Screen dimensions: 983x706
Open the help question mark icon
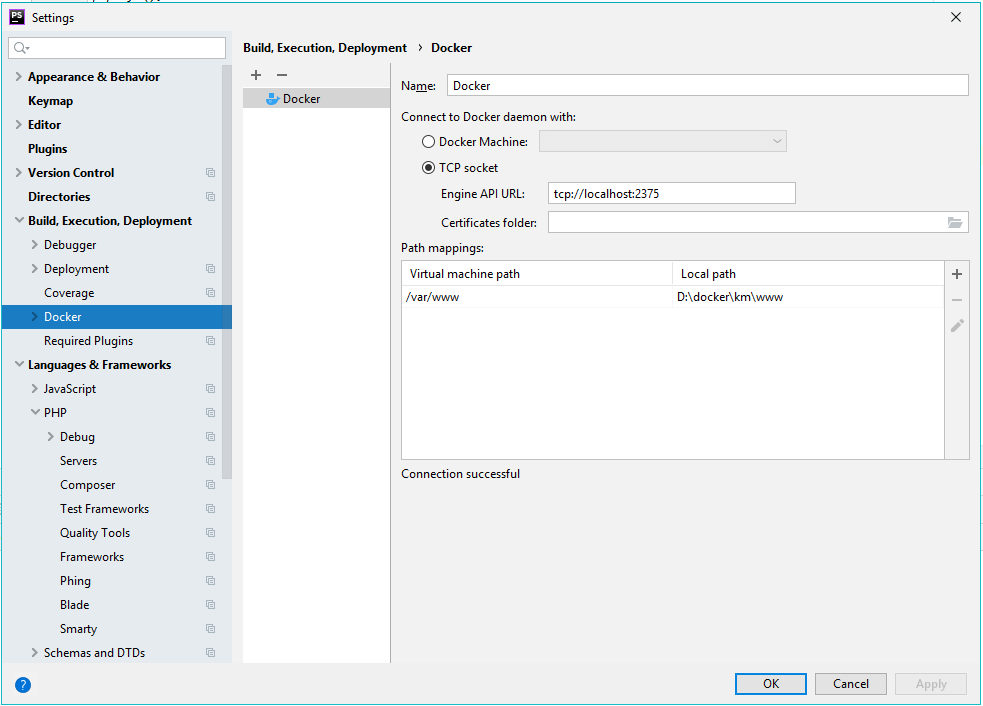click(23, 685)
